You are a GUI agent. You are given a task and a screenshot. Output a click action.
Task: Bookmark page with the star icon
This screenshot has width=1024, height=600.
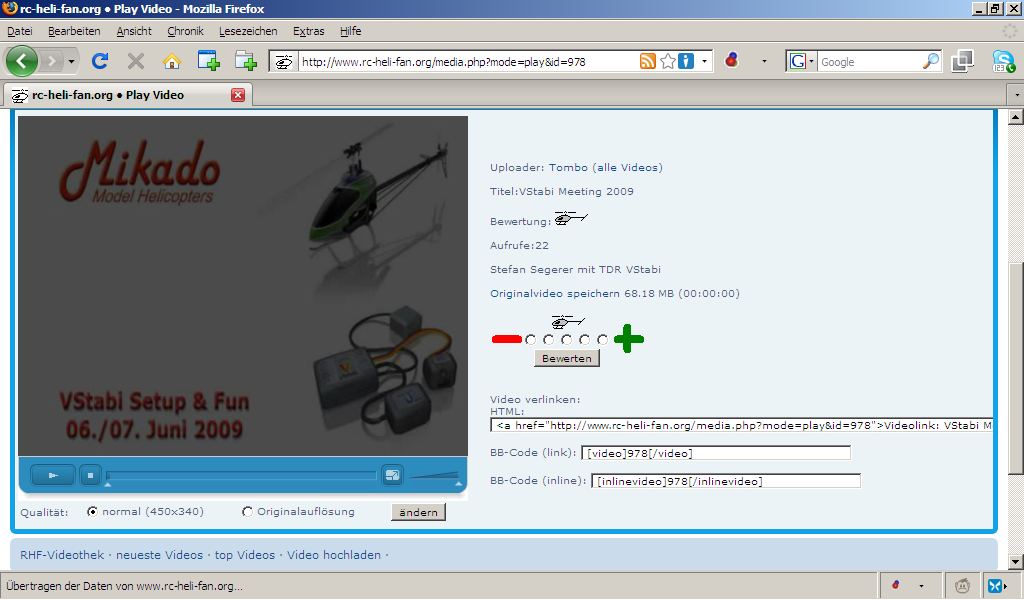coord(667,61)
